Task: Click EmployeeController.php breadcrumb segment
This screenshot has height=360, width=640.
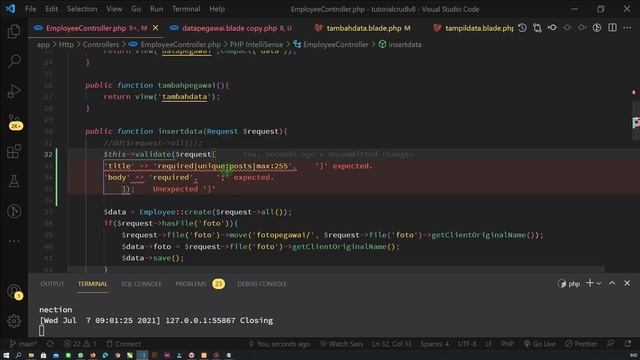Action: [175, 44]
